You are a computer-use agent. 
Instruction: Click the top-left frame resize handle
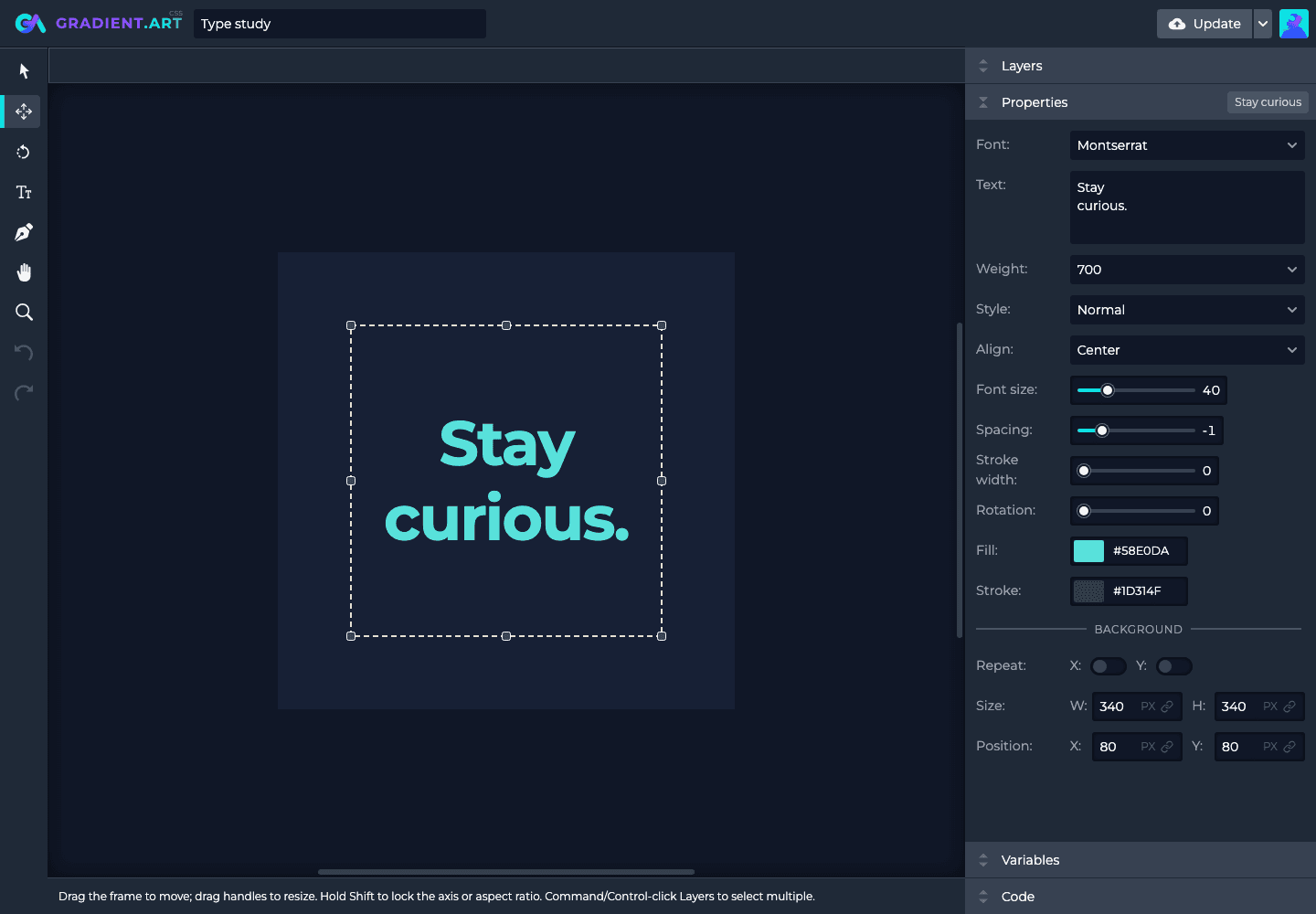point(351,325)
